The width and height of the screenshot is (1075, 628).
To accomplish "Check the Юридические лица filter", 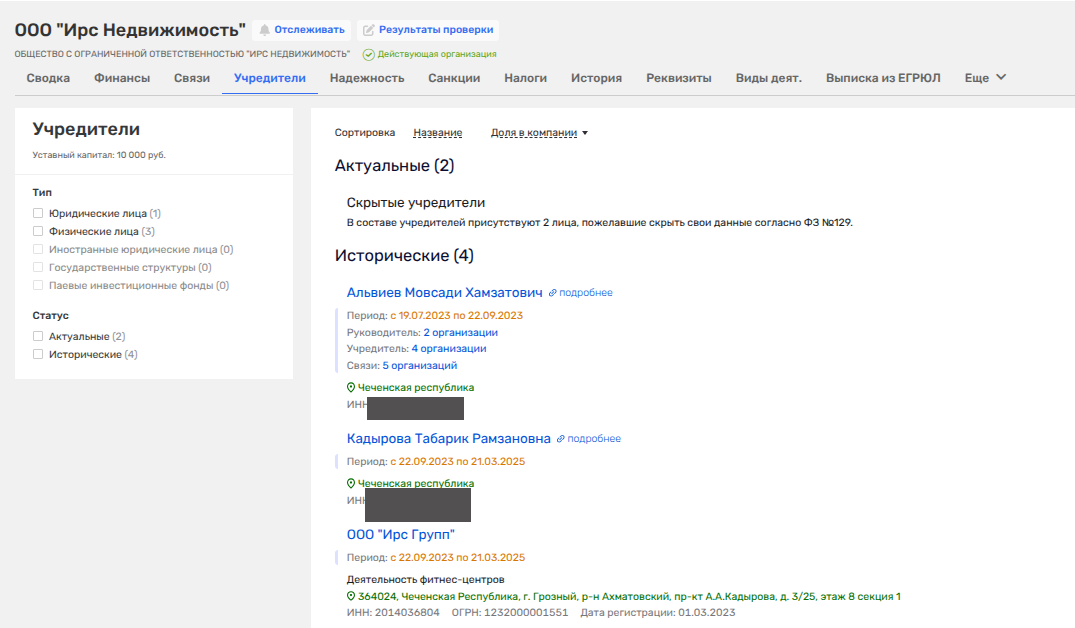I will (38, 213).
